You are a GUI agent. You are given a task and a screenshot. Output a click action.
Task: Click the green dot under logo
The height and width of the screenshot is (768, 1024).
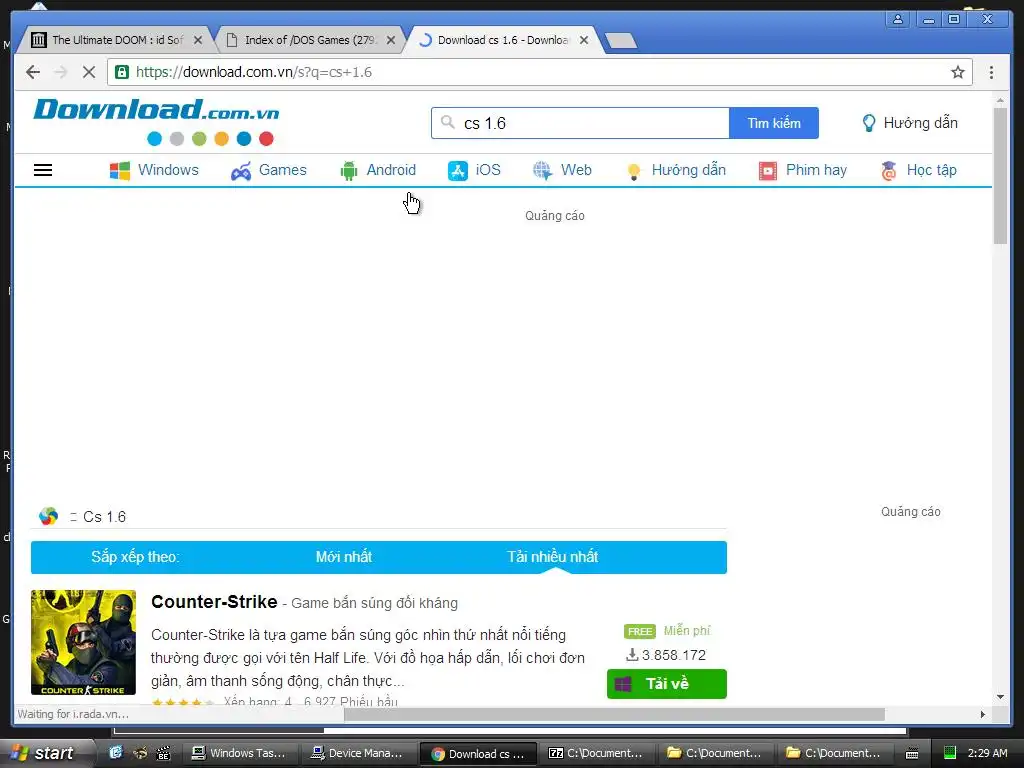tap(199, 138)
